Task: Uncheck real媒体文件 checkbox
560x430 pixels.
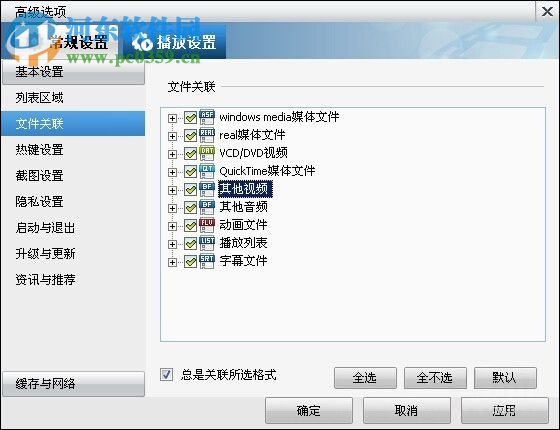Action: [190, 136]
